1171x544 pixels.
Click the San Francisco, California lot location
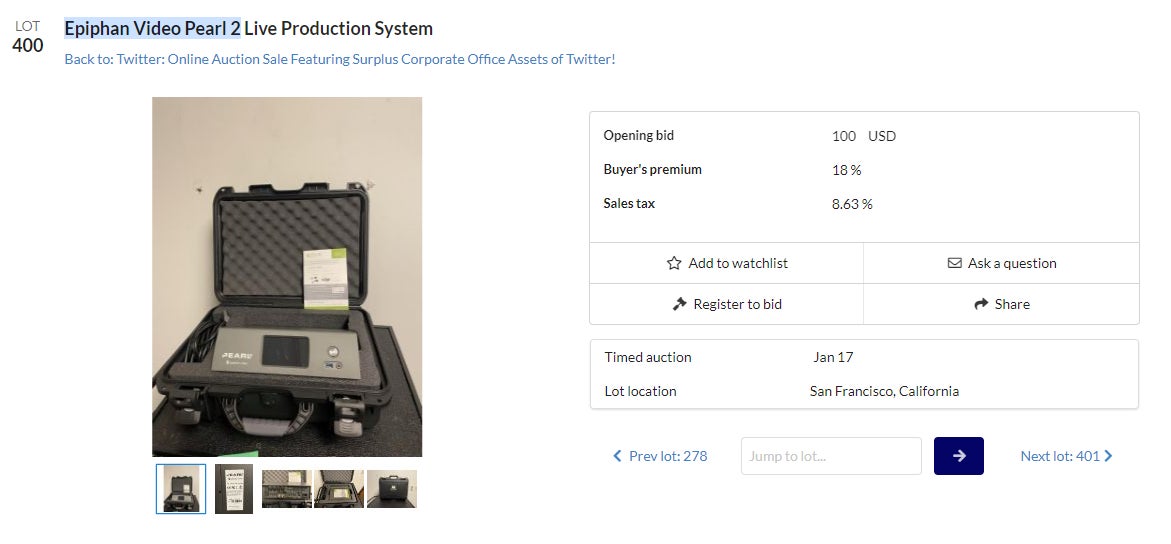pos(884,391)
